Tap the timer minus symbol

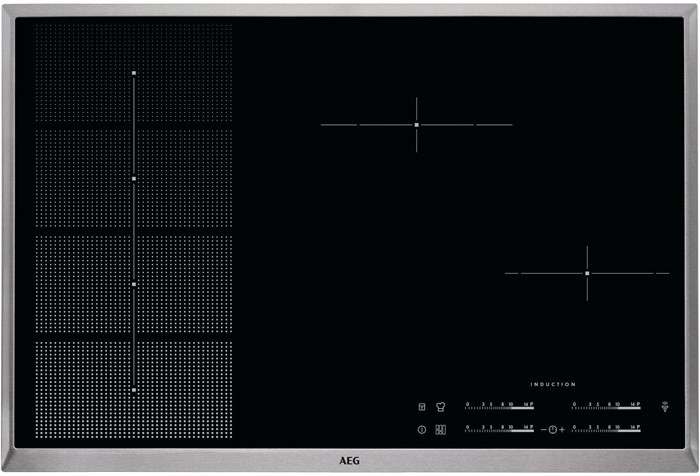tap(543, 430)
